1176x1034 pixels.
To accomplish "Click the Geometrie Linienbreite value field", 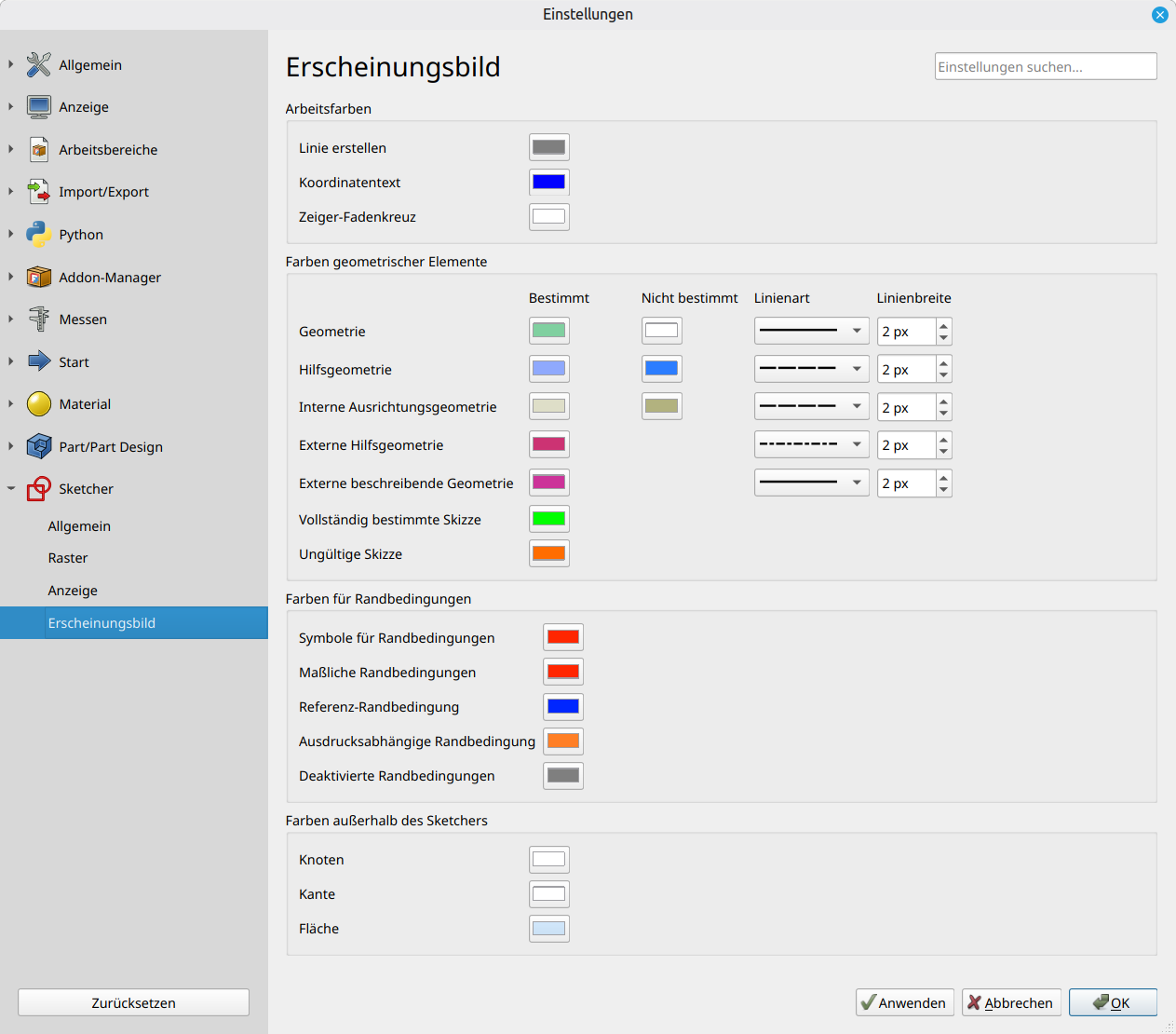I will (906, 332).
